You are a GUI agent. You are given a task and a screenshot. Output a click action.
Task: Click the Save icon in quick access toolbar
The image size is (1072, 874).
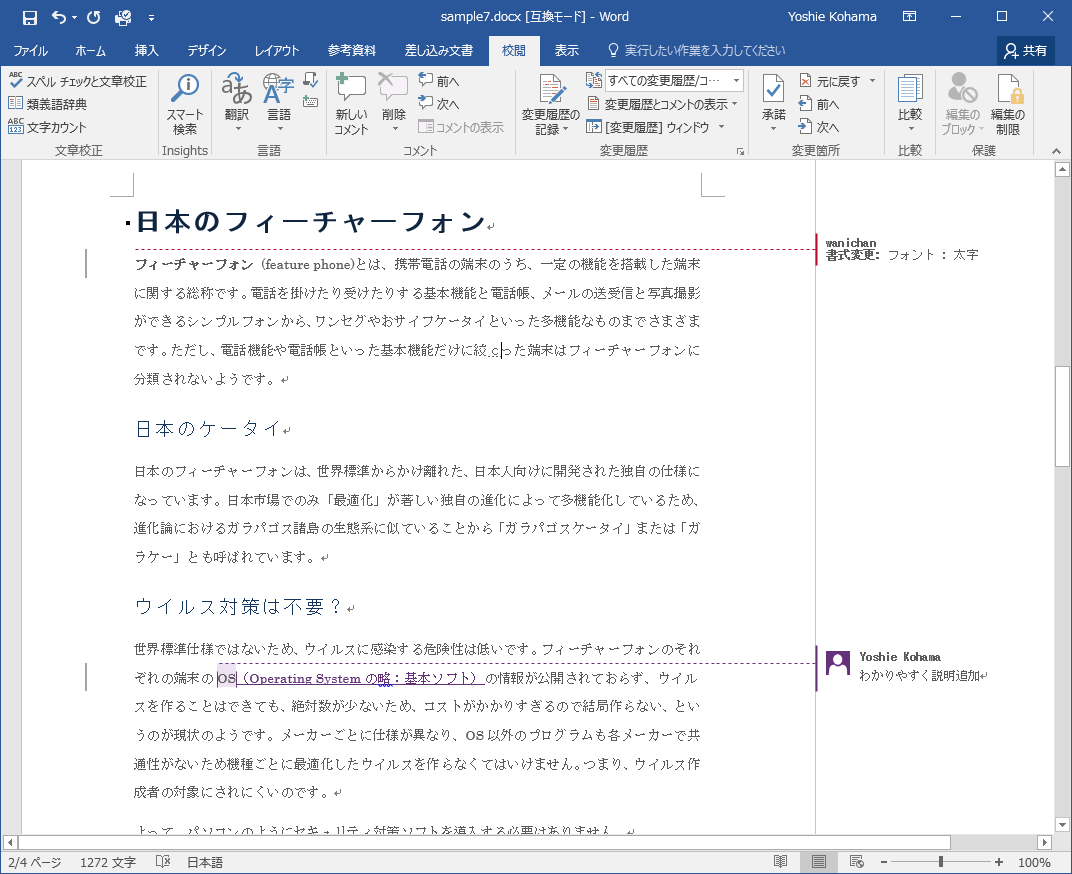pos(29,17)
